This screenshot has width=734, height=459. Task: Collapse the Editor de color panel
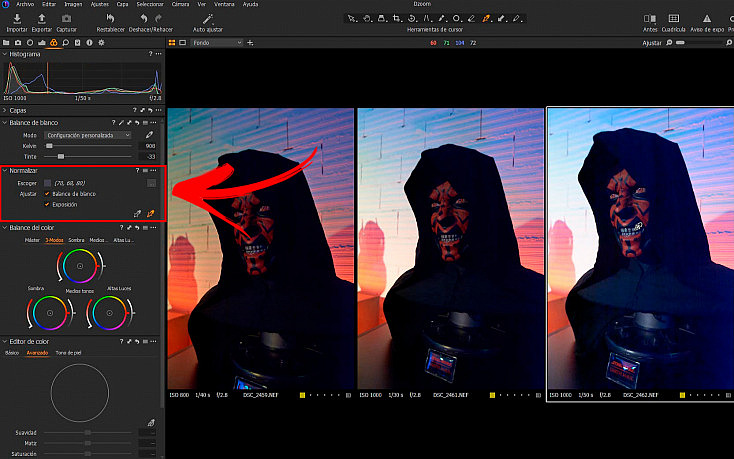click(x=5, y=342)
